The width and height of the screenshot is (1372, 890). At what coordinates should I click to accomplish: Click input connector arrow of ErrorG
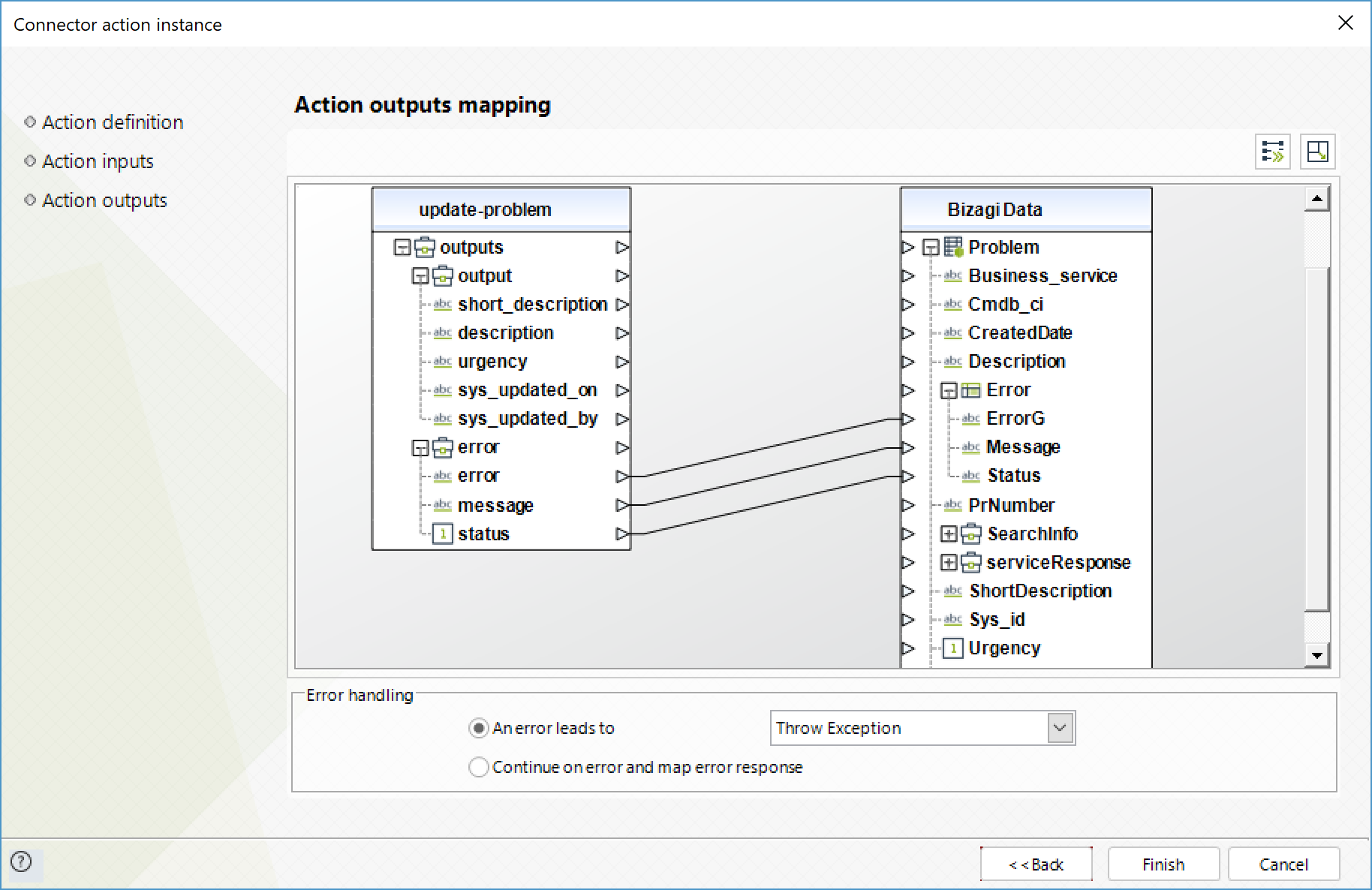tap(908, 419)
